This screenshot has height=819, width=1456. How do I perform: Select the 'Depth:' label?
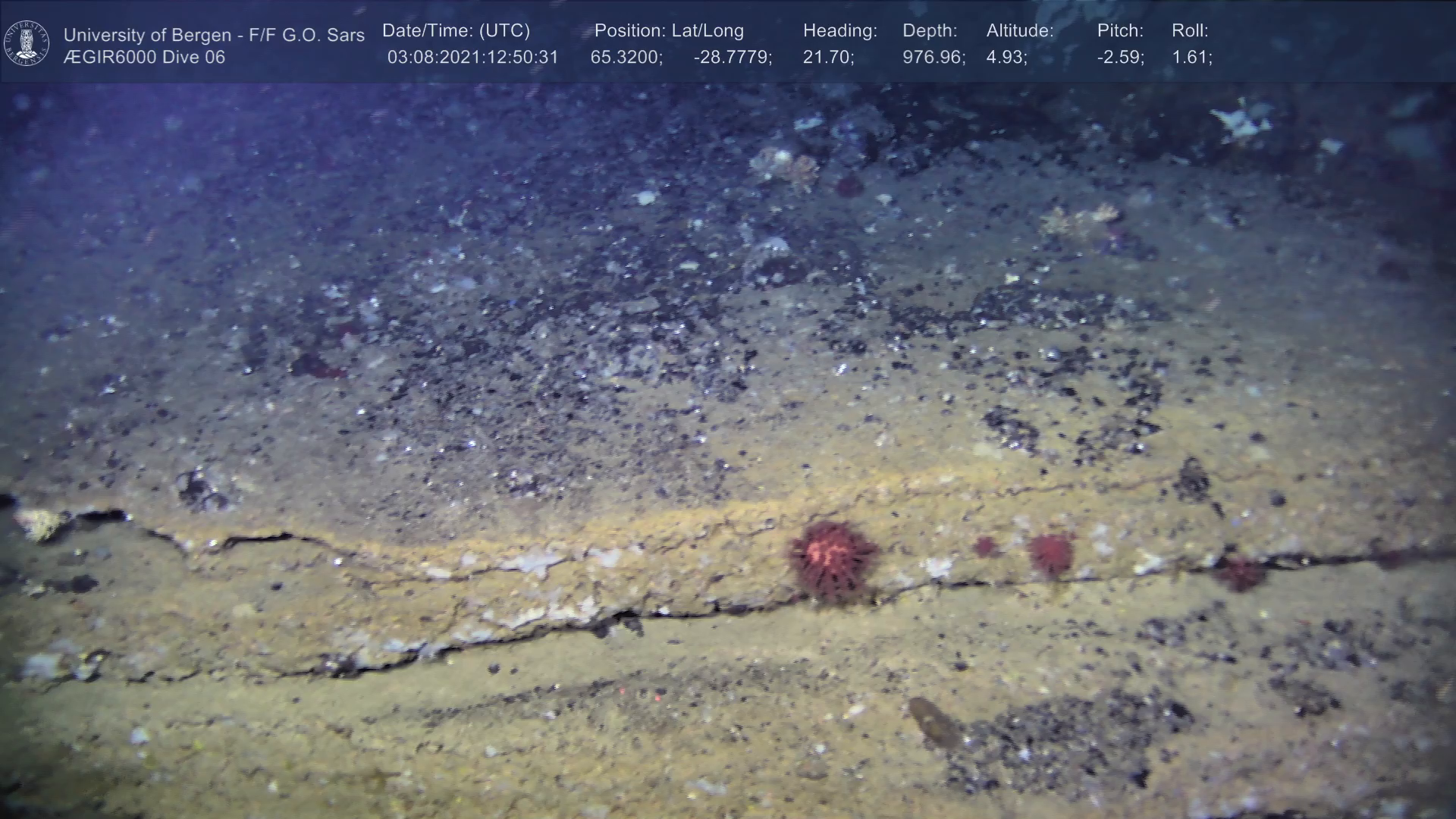pyautogui.click(x=930, y=31)
